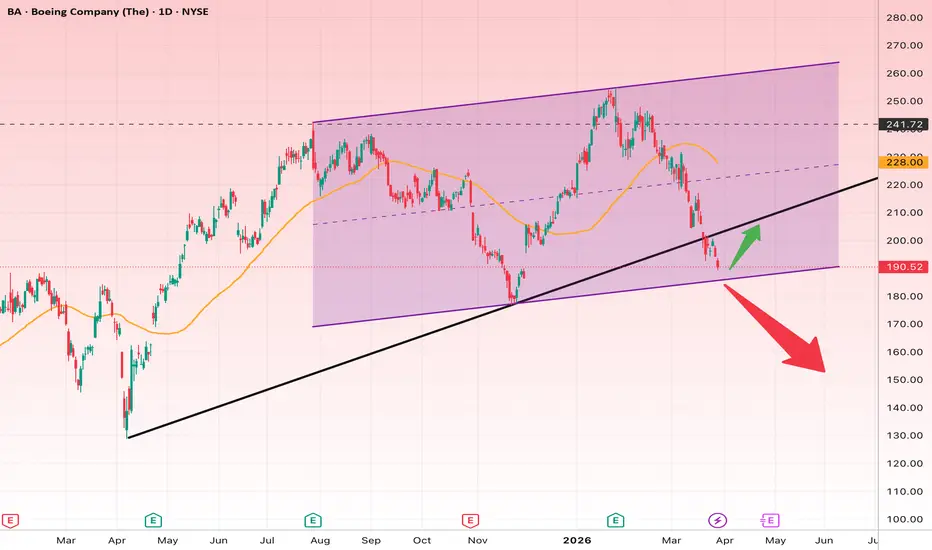Click the red 190.52 last price label
932x550 pixels.
(903, 267)
